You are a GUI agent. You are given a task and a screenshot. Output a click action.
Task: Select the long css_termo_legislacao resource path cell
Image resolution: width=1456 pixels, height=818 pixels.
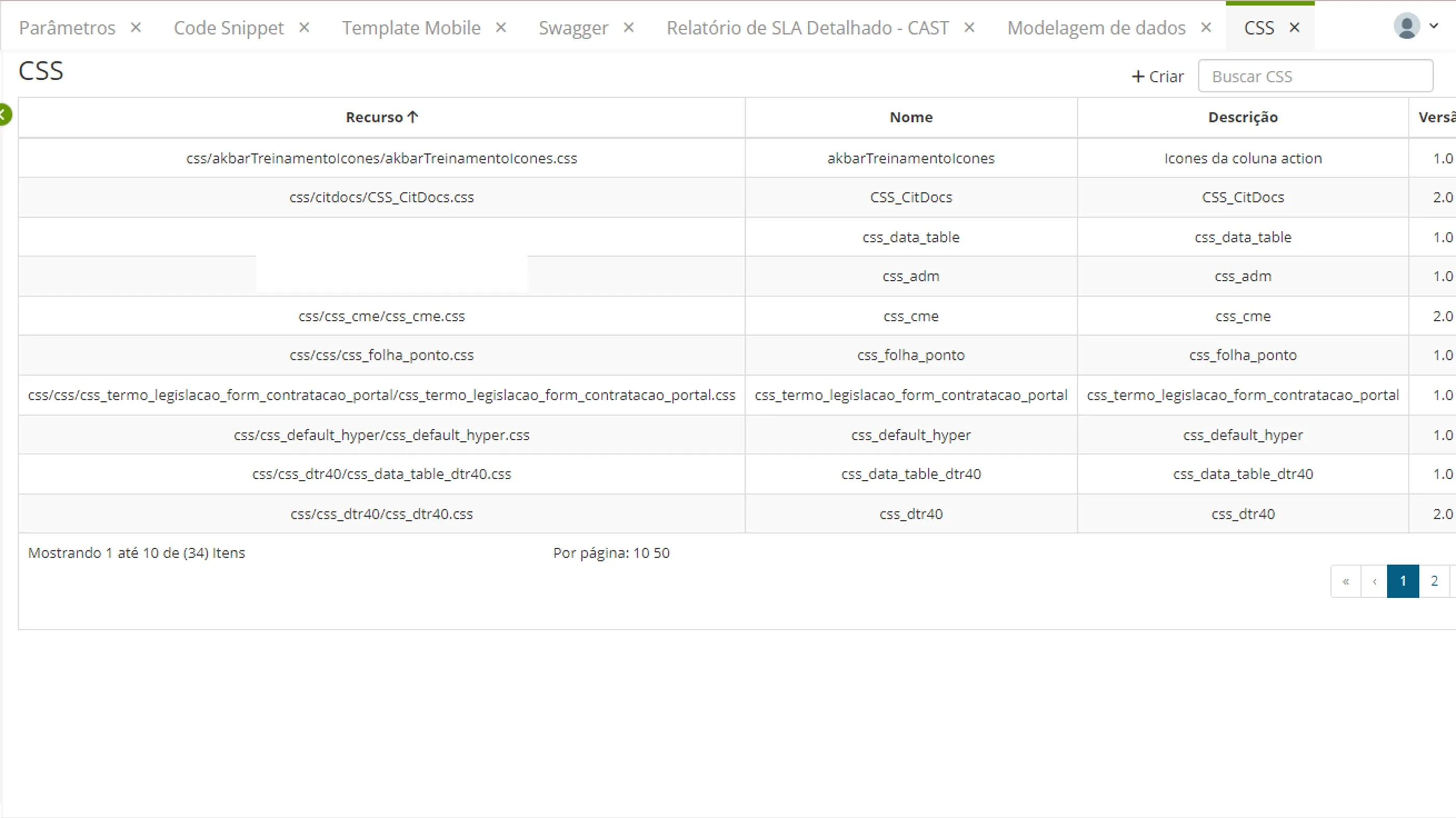382,395
